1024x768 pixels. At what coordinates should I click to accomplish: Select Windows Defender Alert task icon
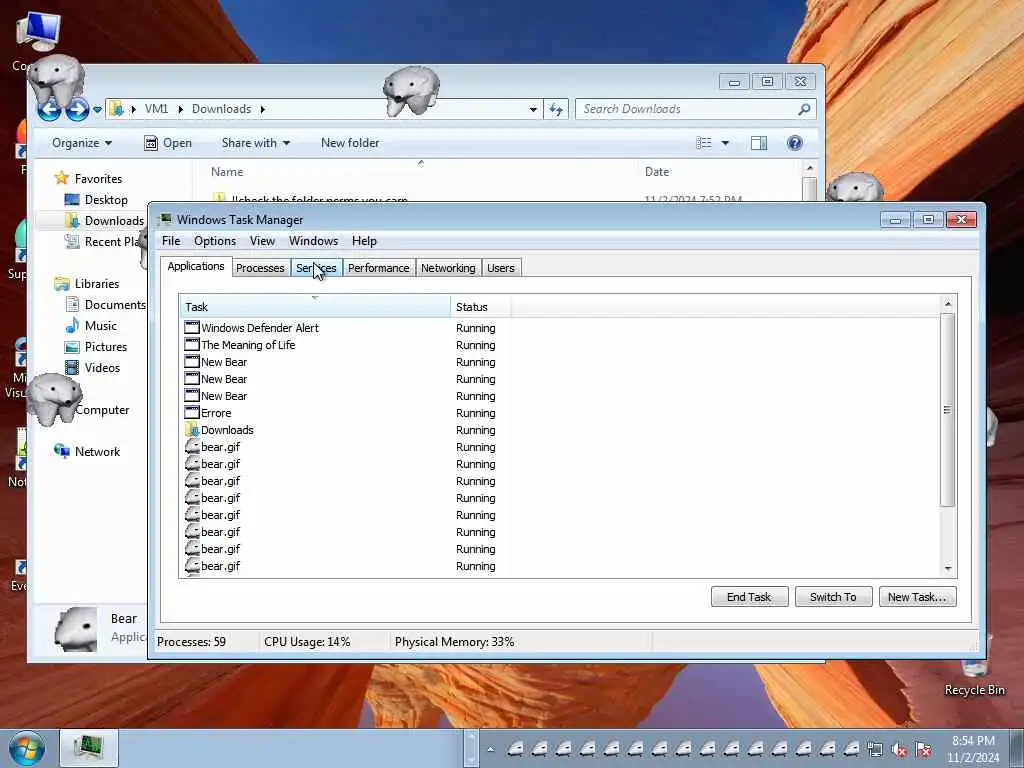click(x=191, y=328)
